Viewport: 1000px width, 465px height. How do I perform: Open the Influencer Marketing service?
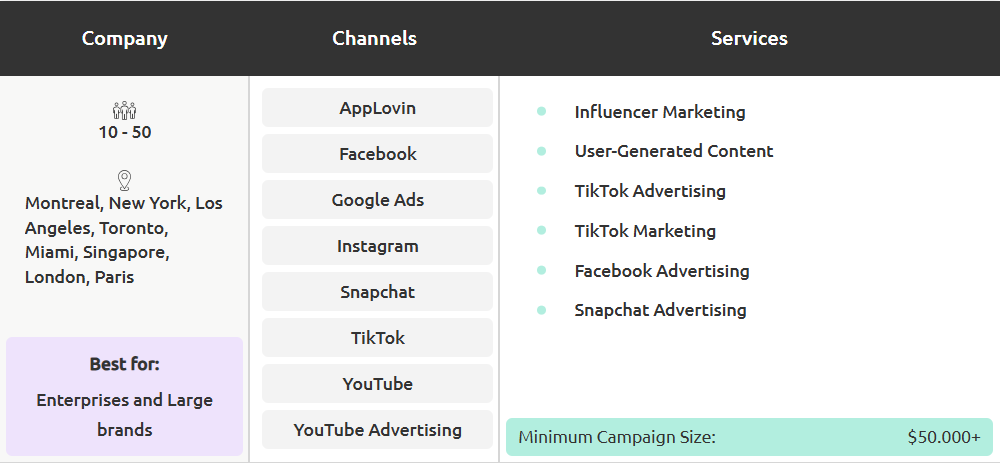click(x=659, y=112)
